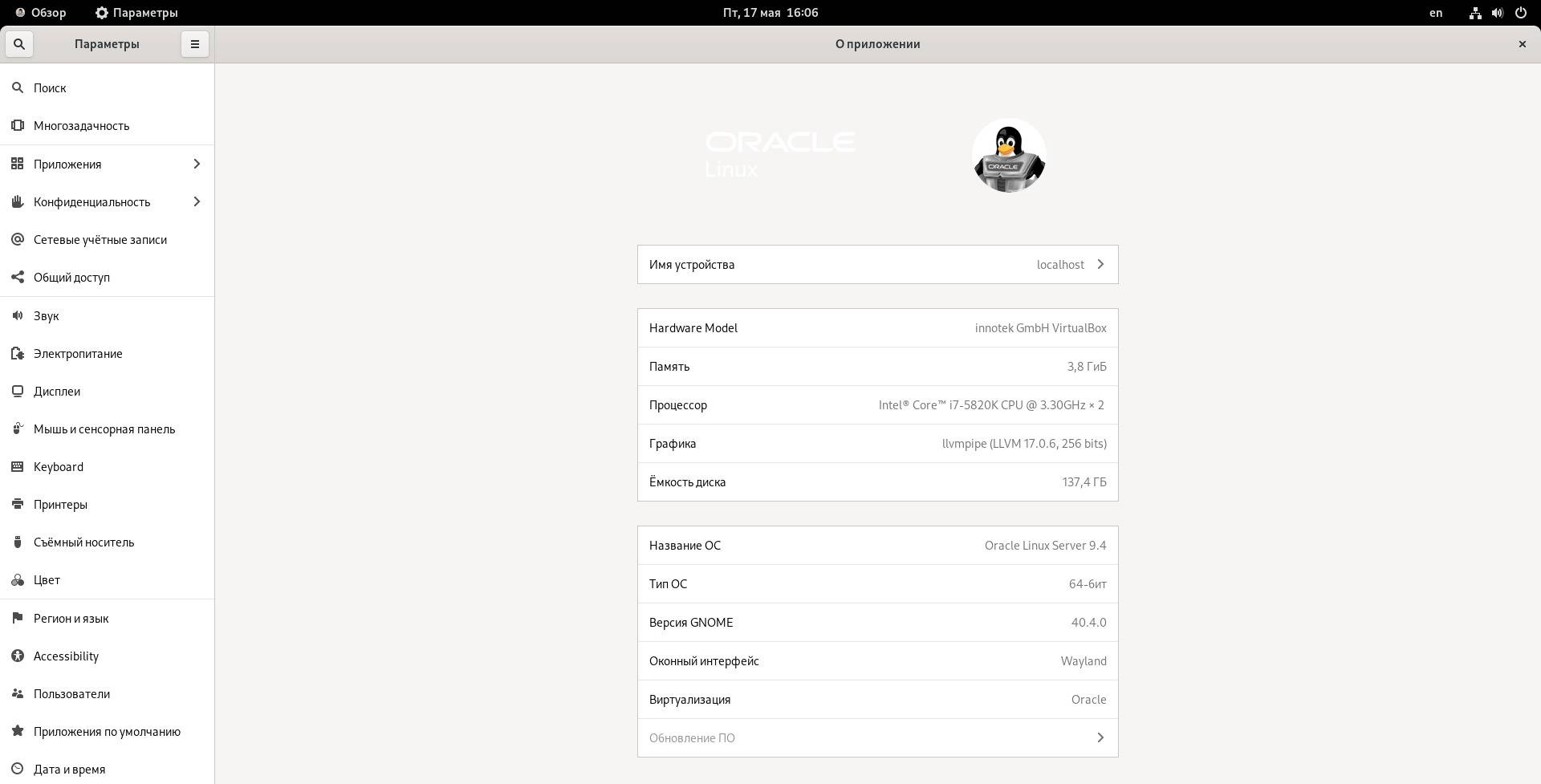This screenshot has height=784, width=1541.
Task: Select Многозадачность in the sidebar
Action: [x=107, y=125]
